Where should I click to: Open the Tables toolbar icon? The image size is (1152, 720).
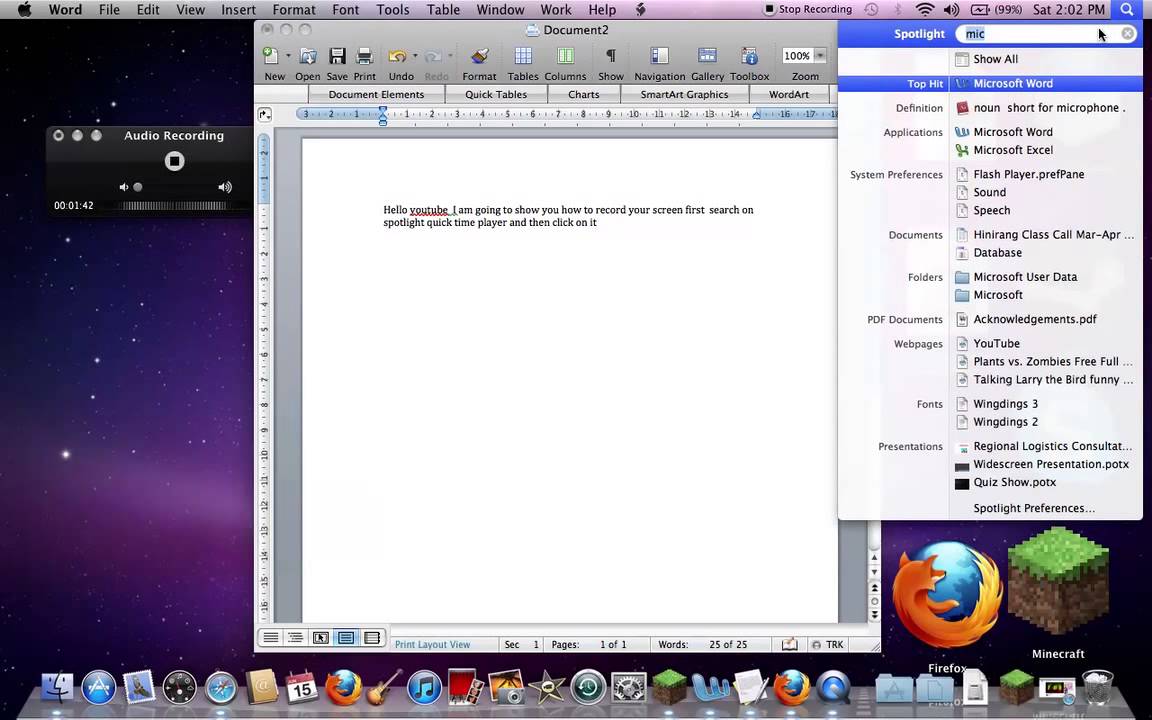click(523, 57)
